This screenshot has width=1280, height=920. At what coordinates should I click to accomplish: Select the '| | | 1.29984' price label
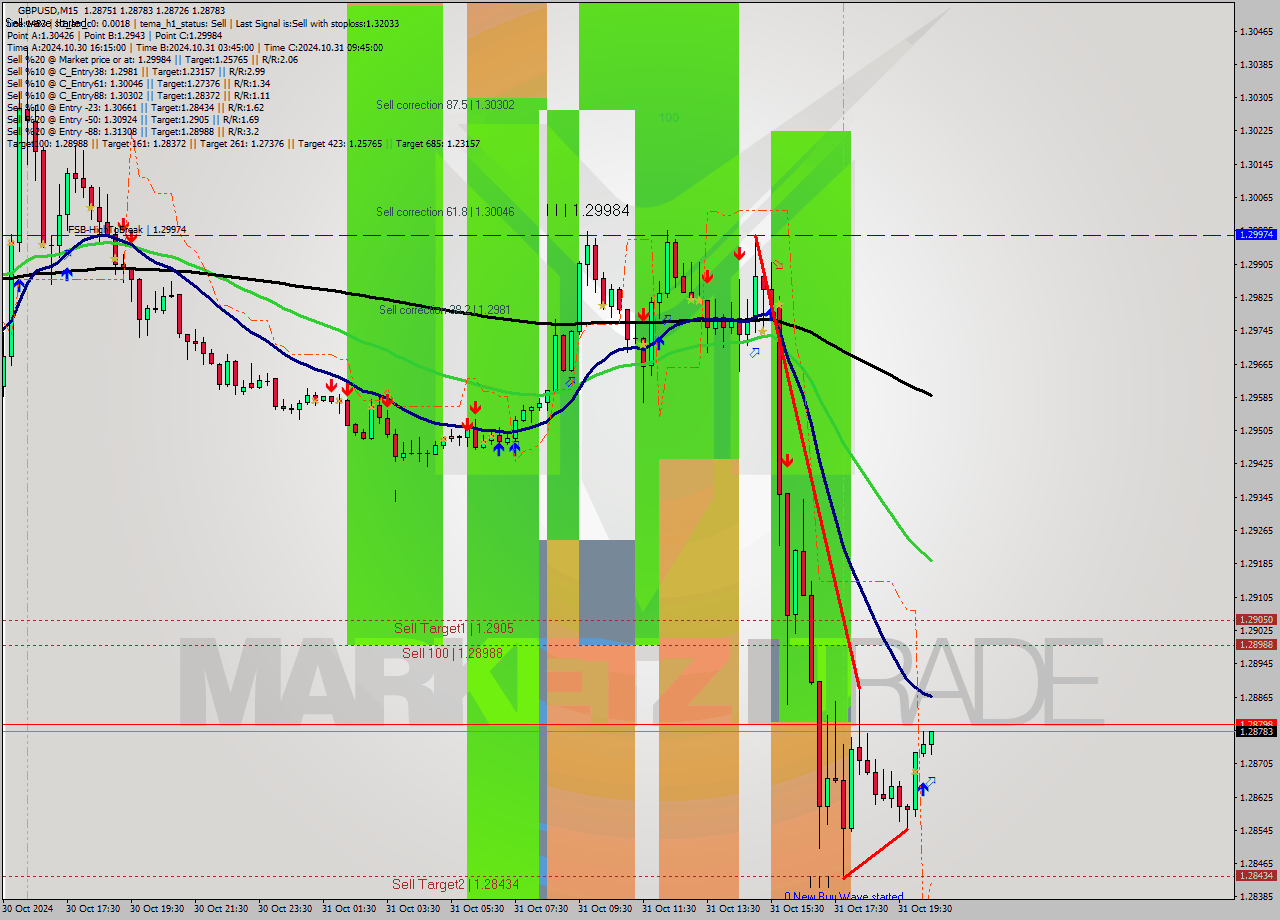pos(588,210)
